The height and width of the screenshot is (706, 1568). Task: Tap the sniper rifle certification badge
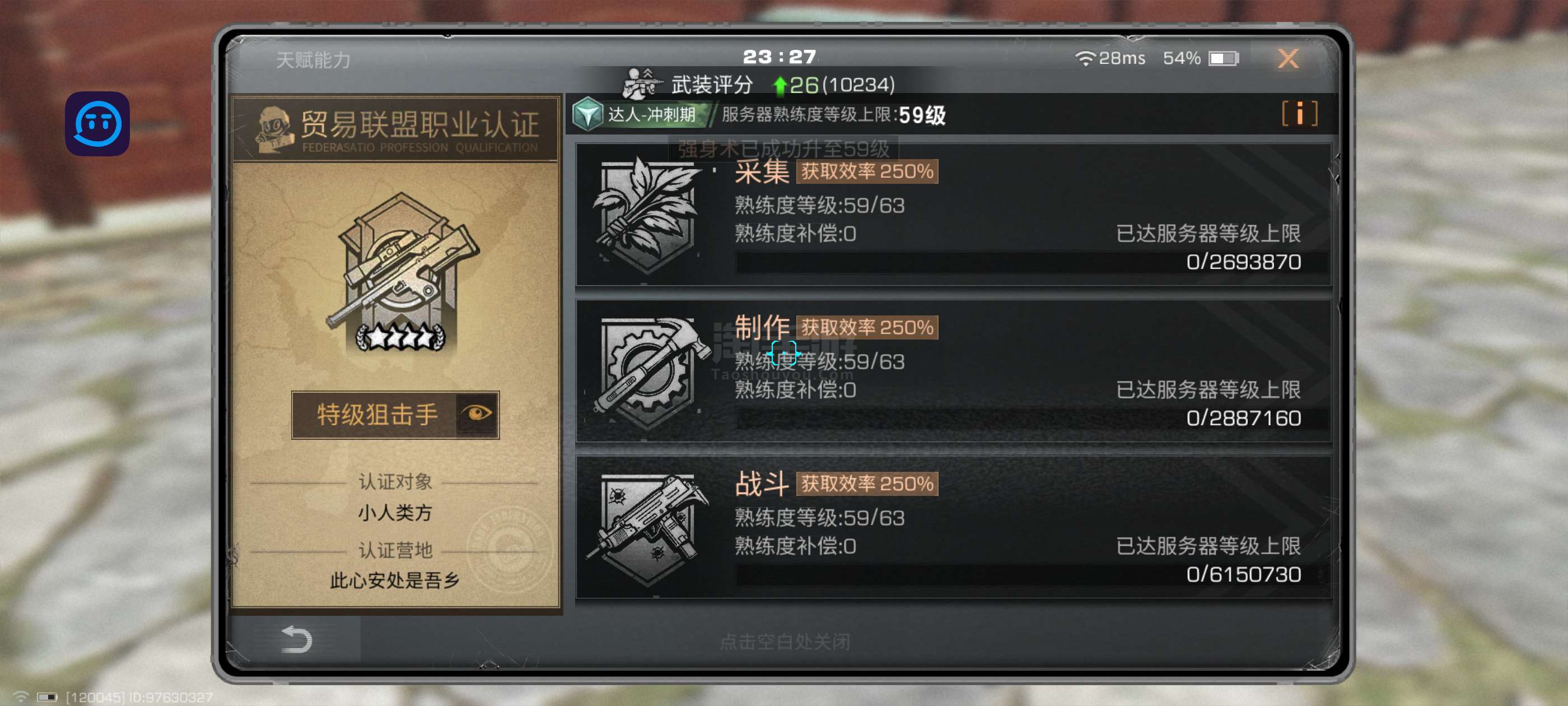point(402,272)
